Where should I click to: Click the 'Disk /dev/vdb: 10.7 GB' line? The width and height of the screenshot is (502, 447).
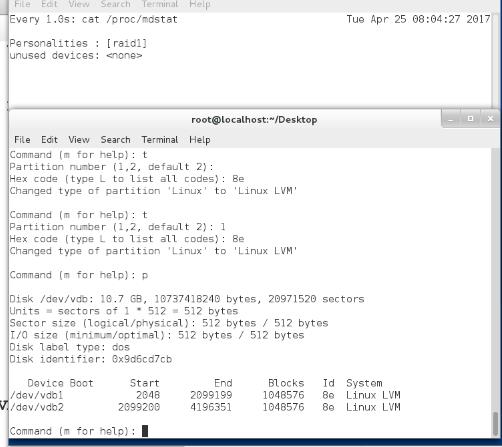187,299
